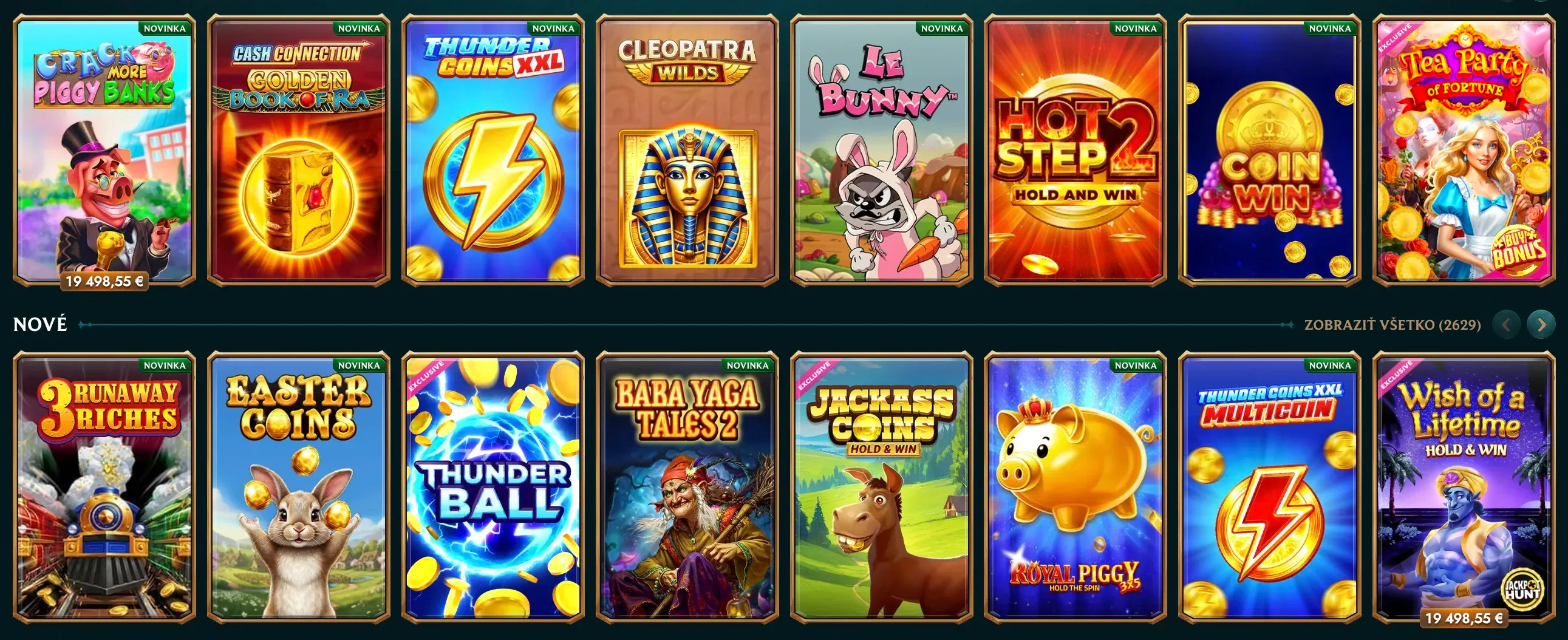Screen dimensions: 1568x640
Task: Launch Easter Coins slot
Action: pyautogui.click(x=298, y=488)
